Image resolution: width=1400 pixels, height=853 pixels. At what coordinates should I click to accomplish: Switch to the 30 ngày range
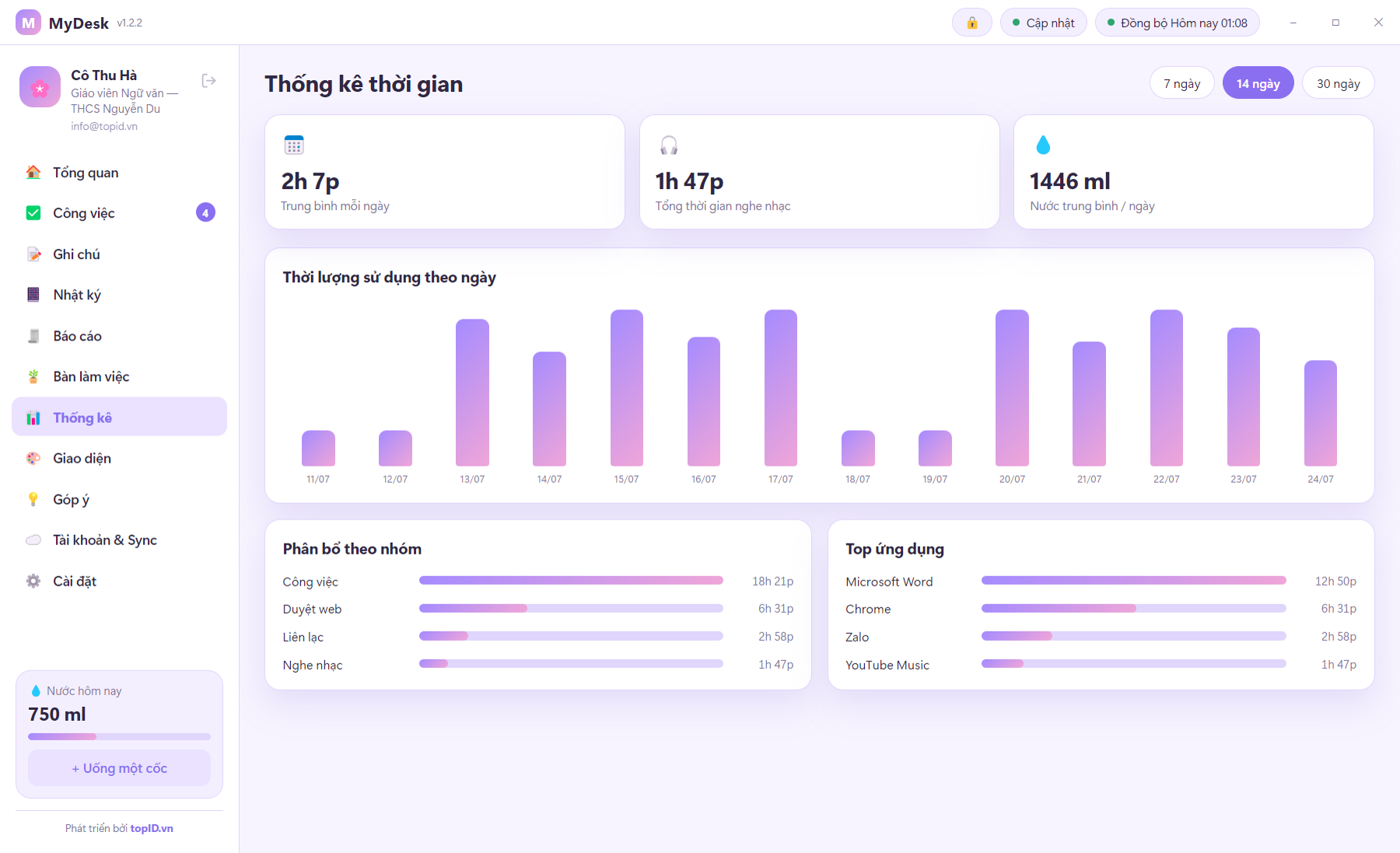(1338, 83)
